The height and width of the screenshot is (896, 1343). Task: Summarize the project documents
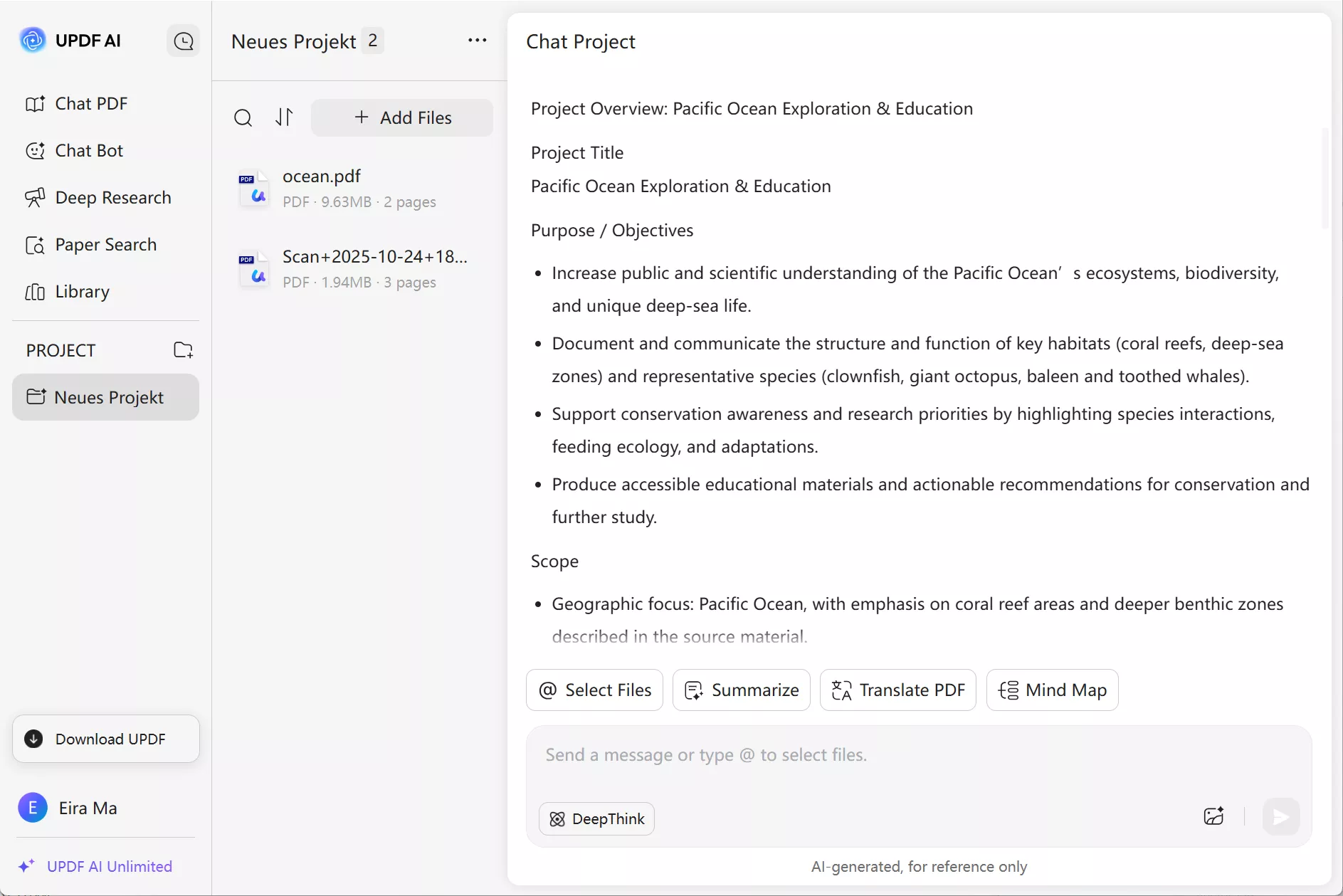(741, 690)
